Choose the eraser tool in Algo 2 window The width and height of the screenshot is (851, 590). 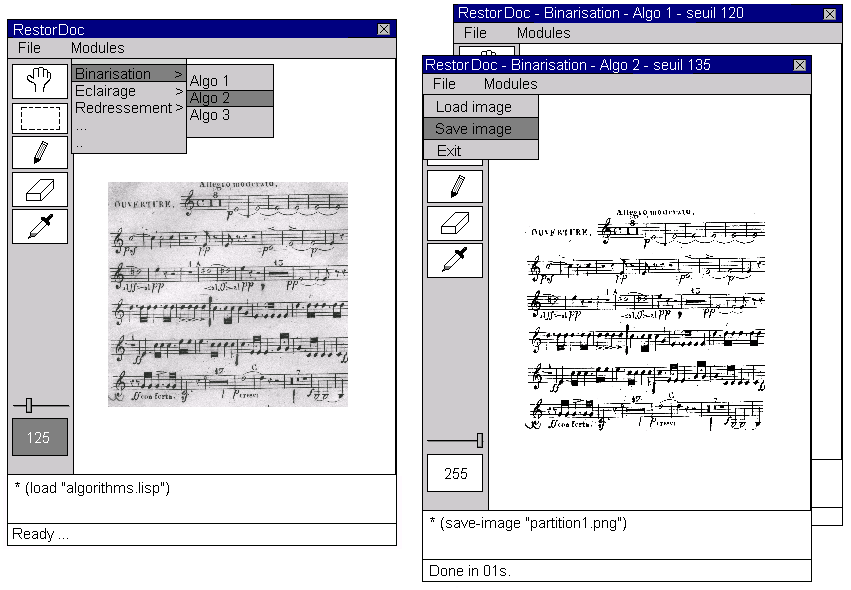pyautogui.click(x=455, y=223)
